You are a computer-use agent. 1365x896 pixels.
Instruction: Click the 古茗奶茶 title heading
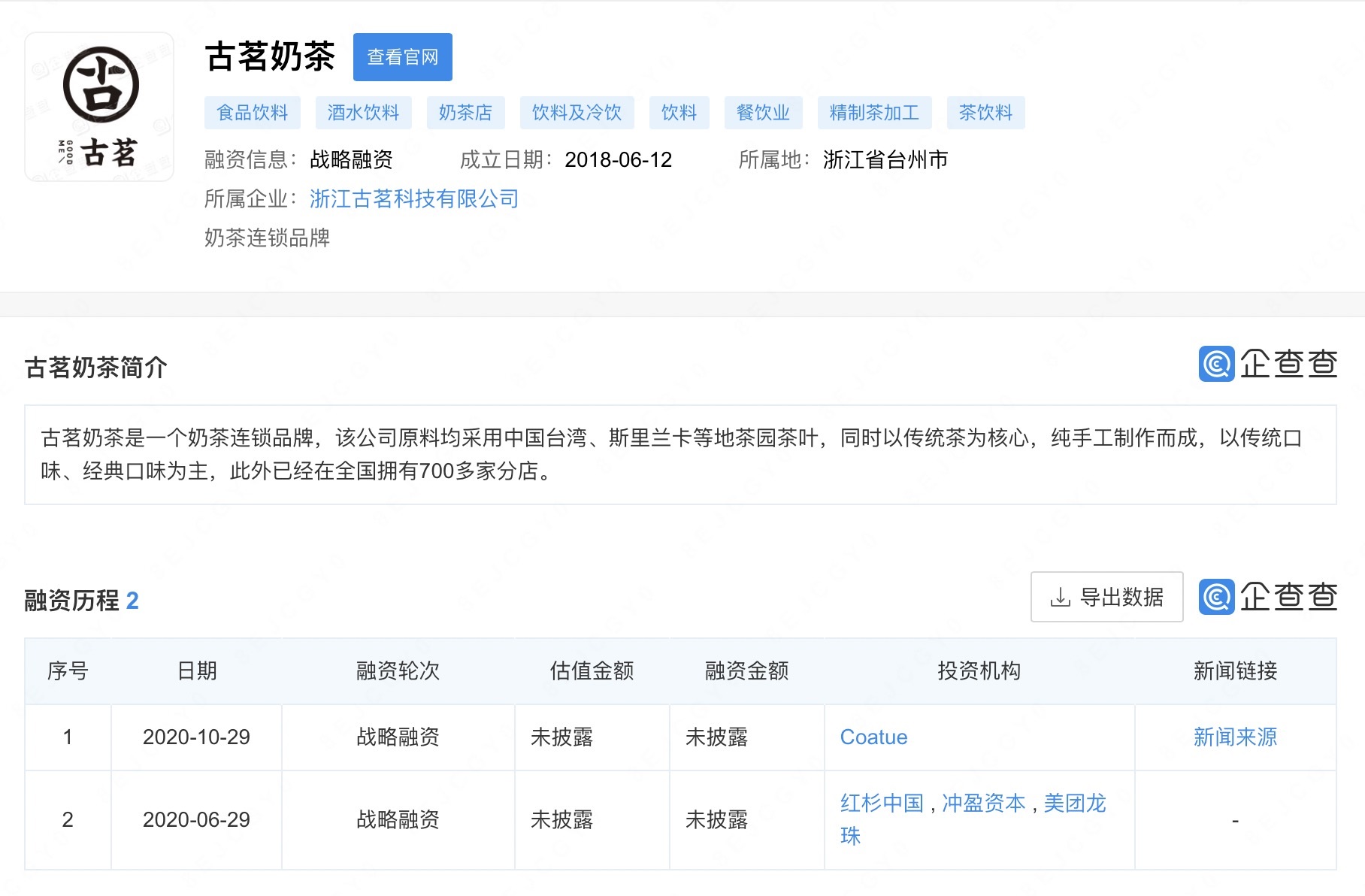click(x=270, y=56)
